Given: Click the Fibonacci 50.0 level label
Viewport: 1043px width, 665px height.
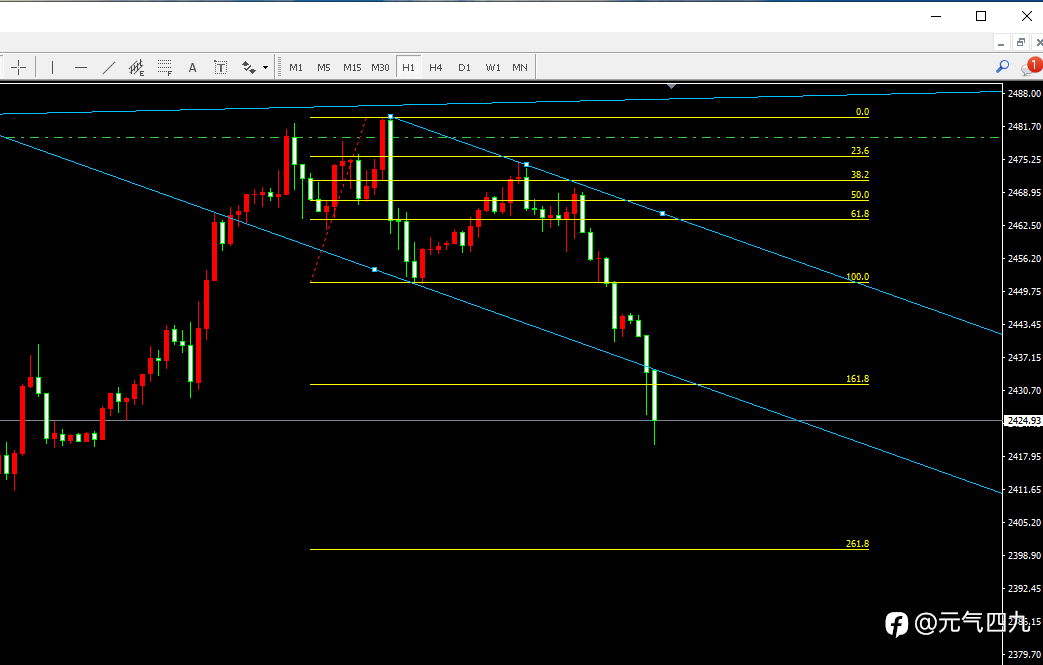Looking at the screenshot, I should 859,195.
